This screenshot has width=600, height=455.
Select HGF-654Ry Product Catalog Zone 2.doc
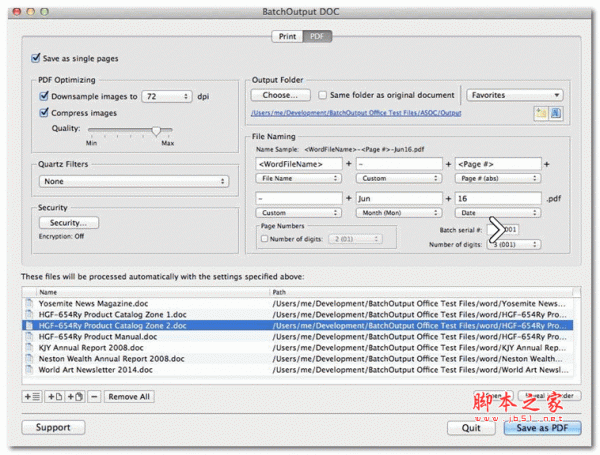pyautogui.click(x=297, y=326)
